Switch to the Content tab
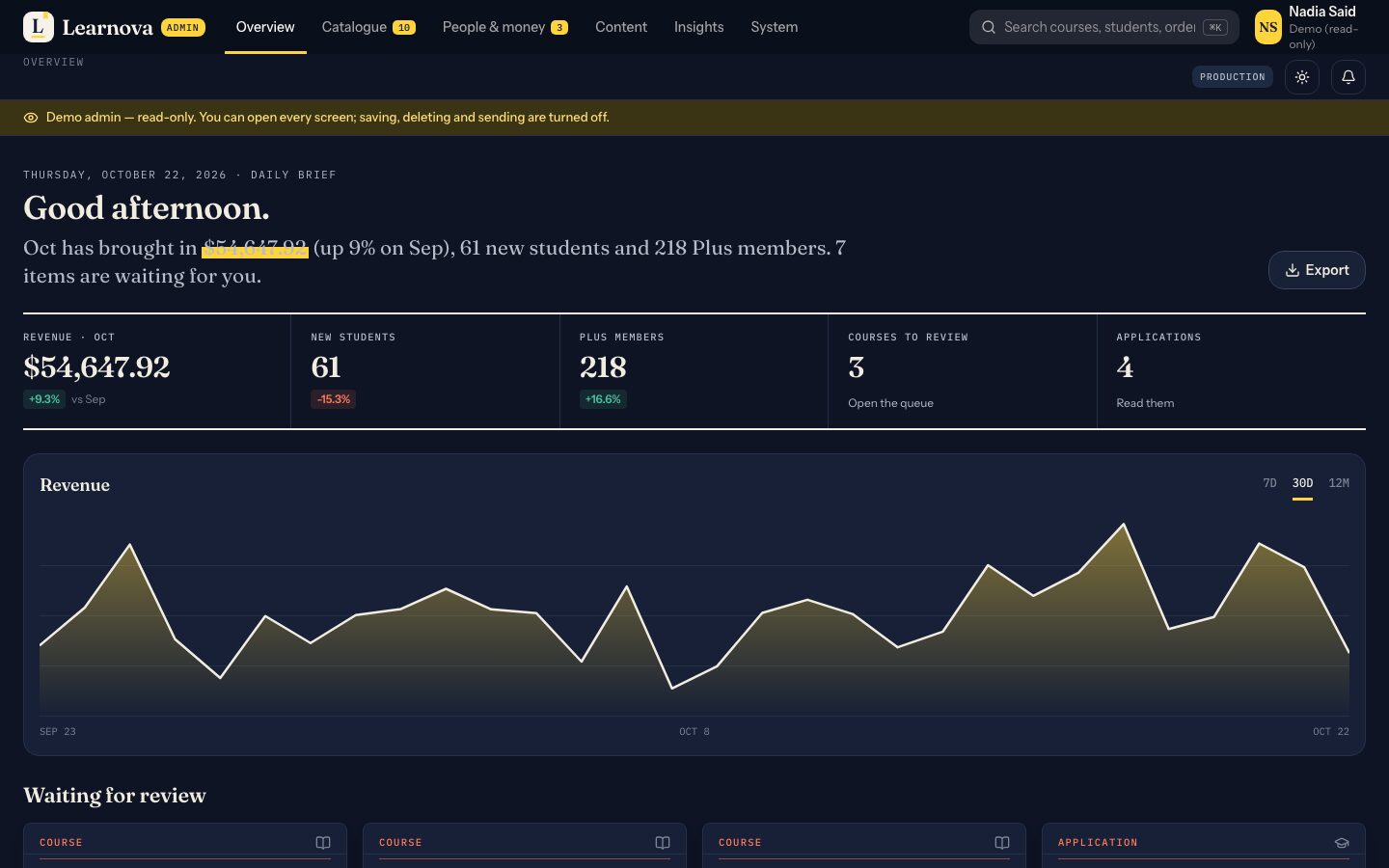Viewport: 1389px width, 868px height. 621,27
